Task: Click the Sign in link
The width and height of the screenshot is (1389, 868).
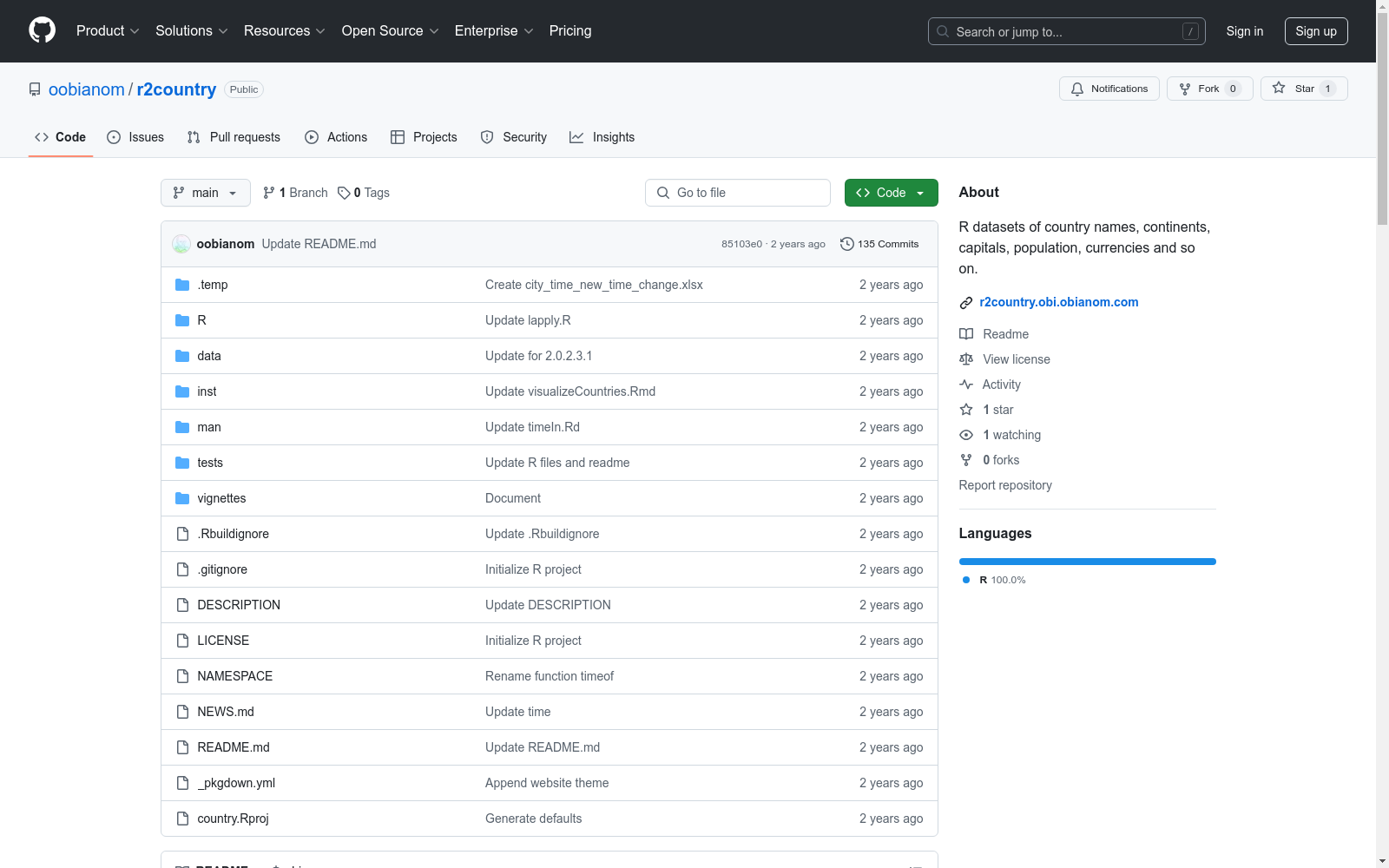Action: coord(1245,31)
